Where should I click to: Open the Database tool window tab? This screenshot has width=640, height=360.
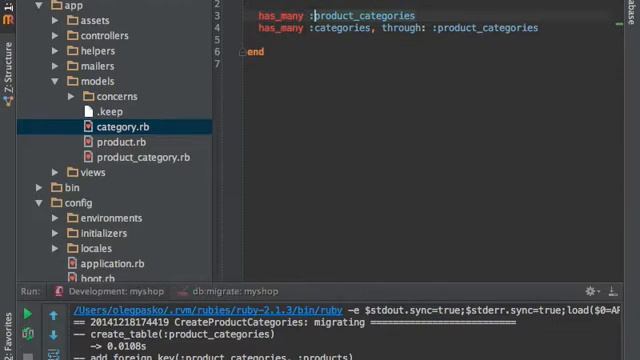(x=632, y=12)
